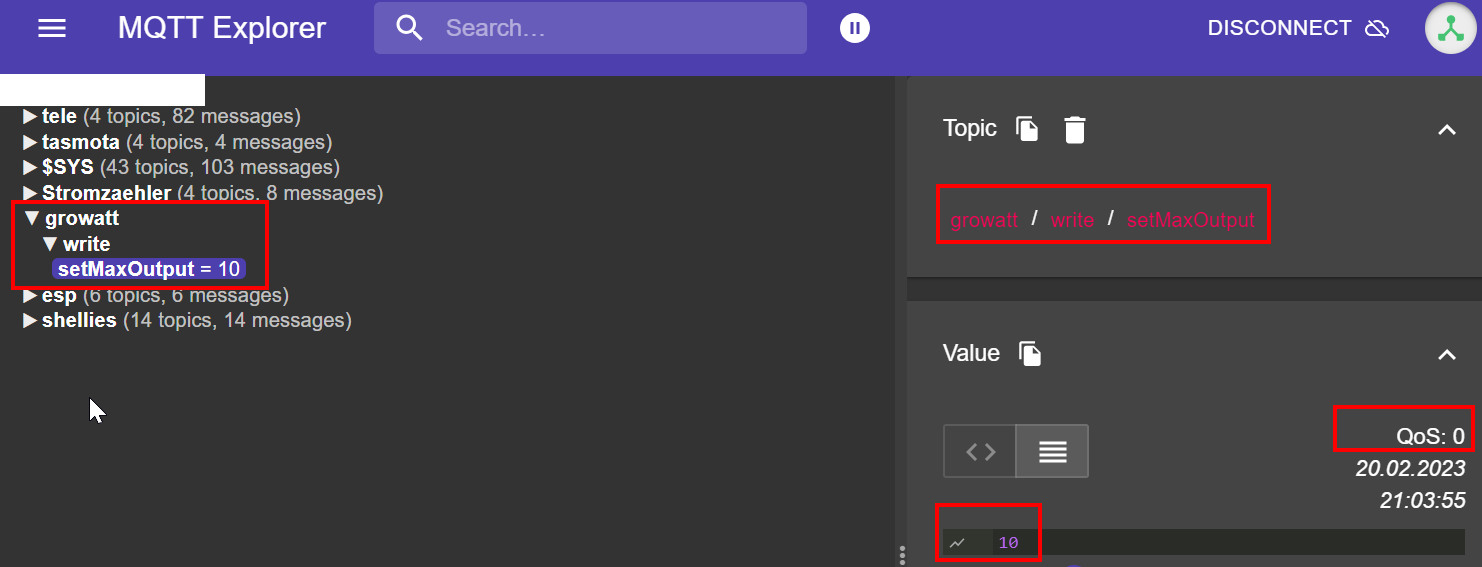Expand the tele topic tree
This screenshot has height=567, width=1482.
[x=30, y=117]
